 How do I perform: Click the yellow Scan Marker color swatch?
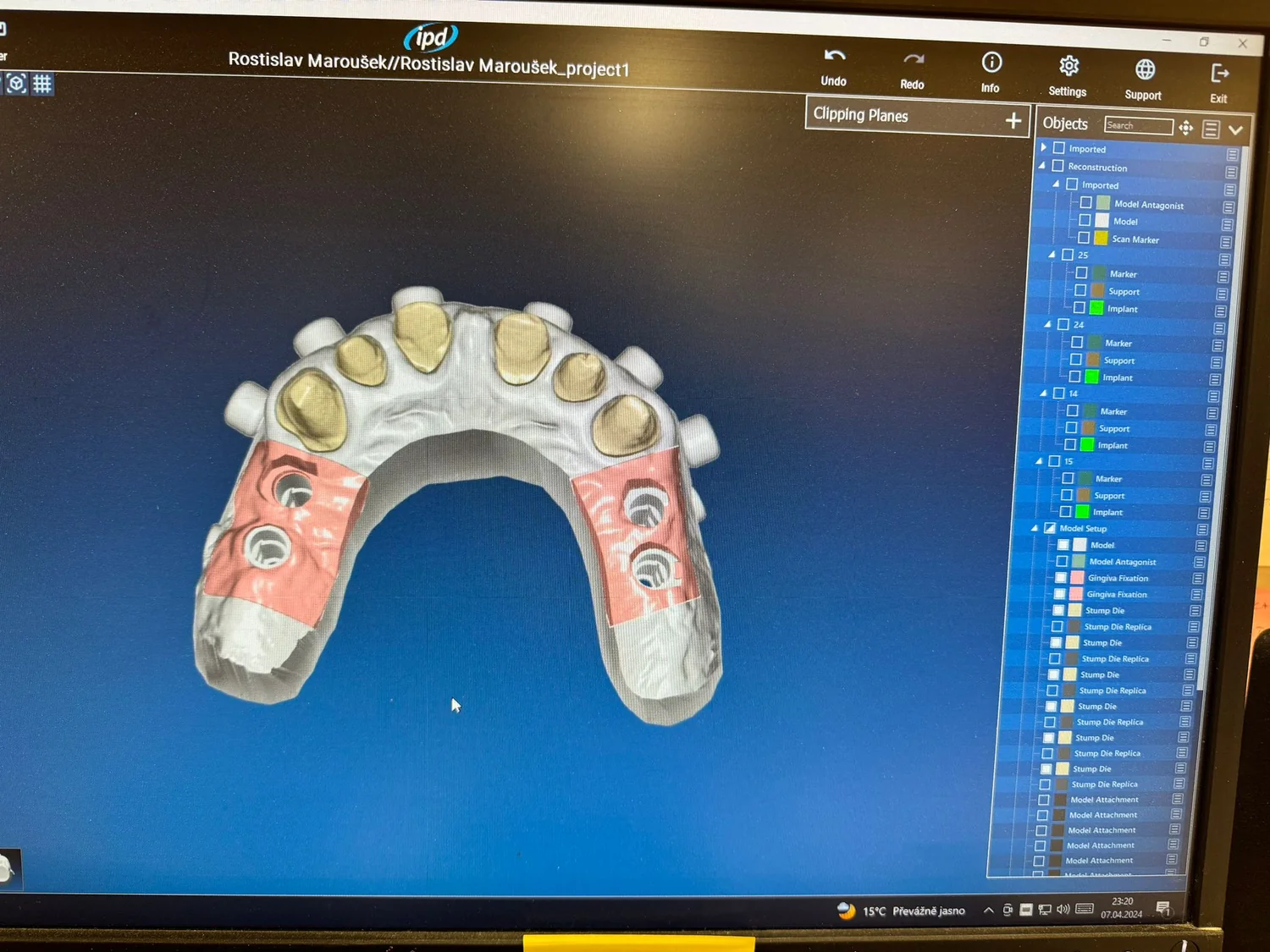pyautogui.click(x=1101, y=238)
